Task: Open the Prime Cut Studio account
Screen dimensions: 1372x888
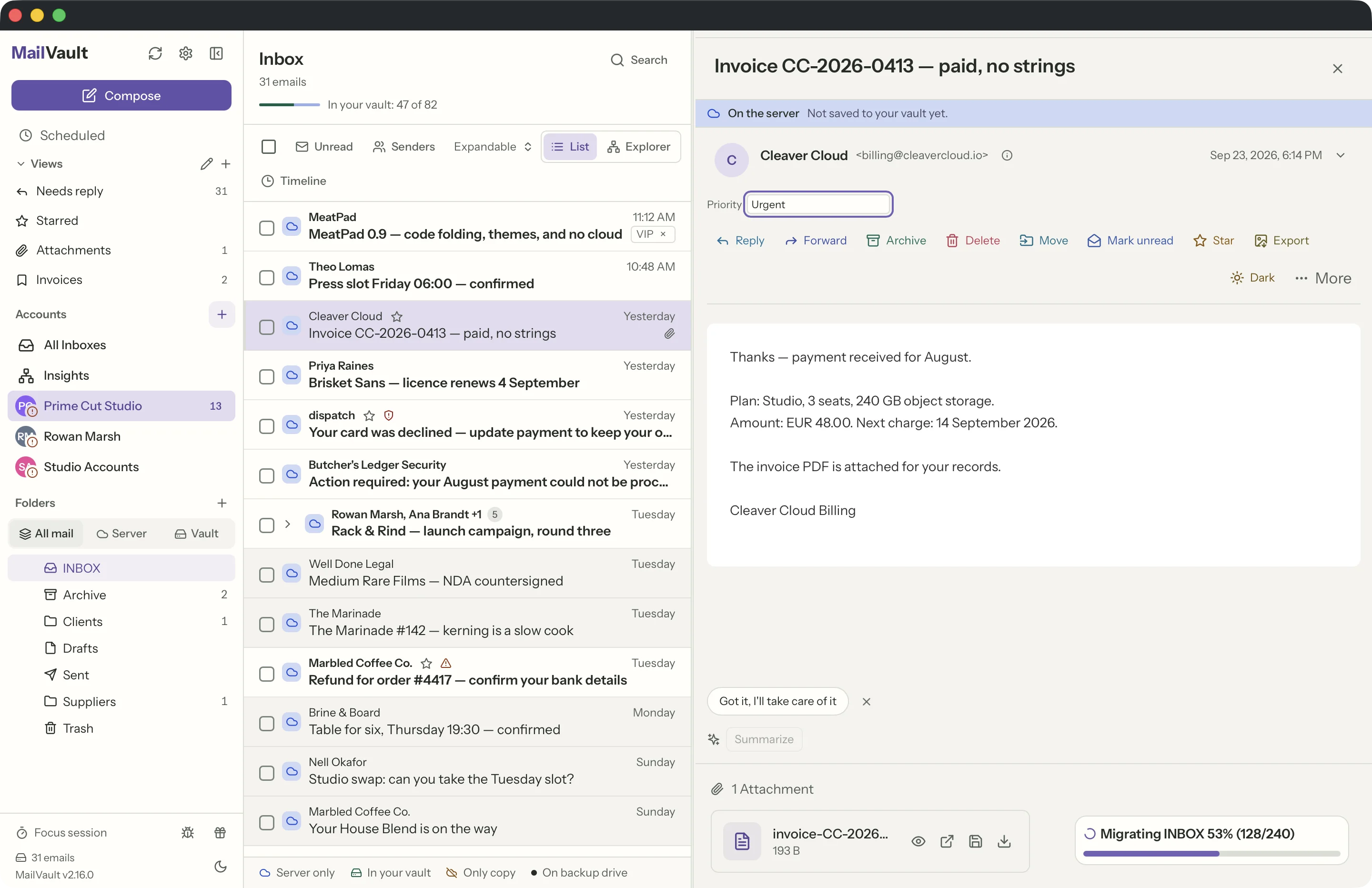Action: click(x=121, y=406)
